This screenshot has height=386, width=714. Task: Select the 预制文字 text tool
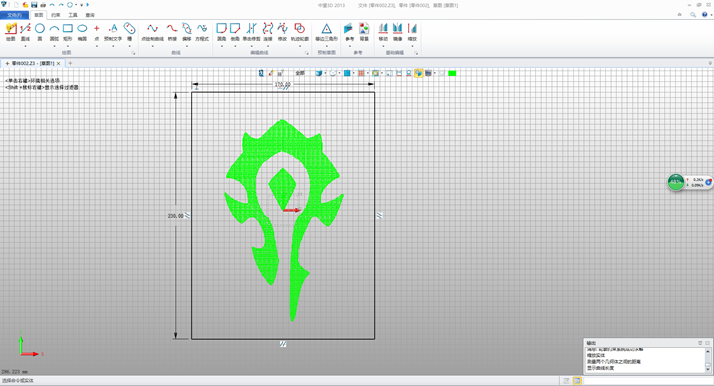click(113, 32)
